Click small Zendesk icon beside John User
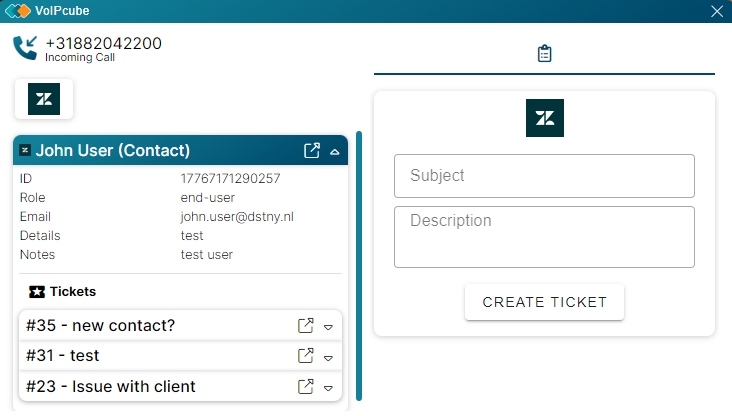Viewport: 732px width, 416px height. [25, 151]
